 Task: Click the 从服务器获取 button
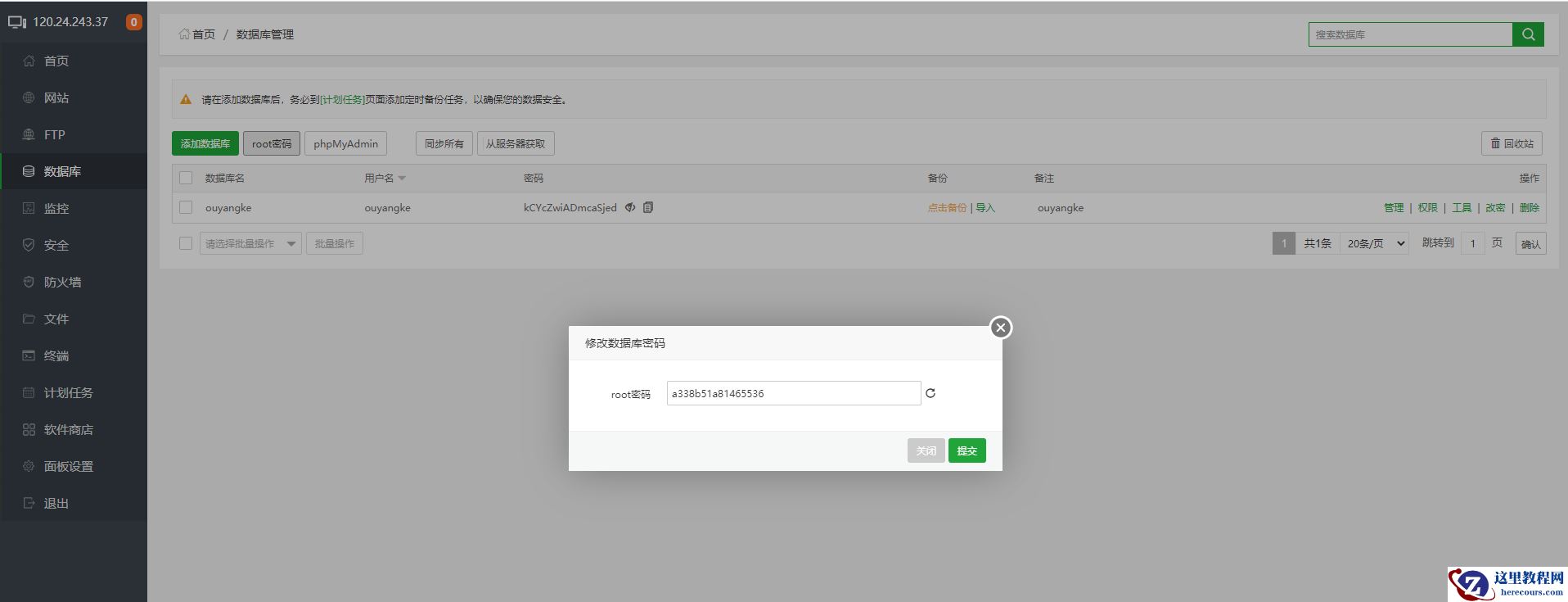[516, 143]
